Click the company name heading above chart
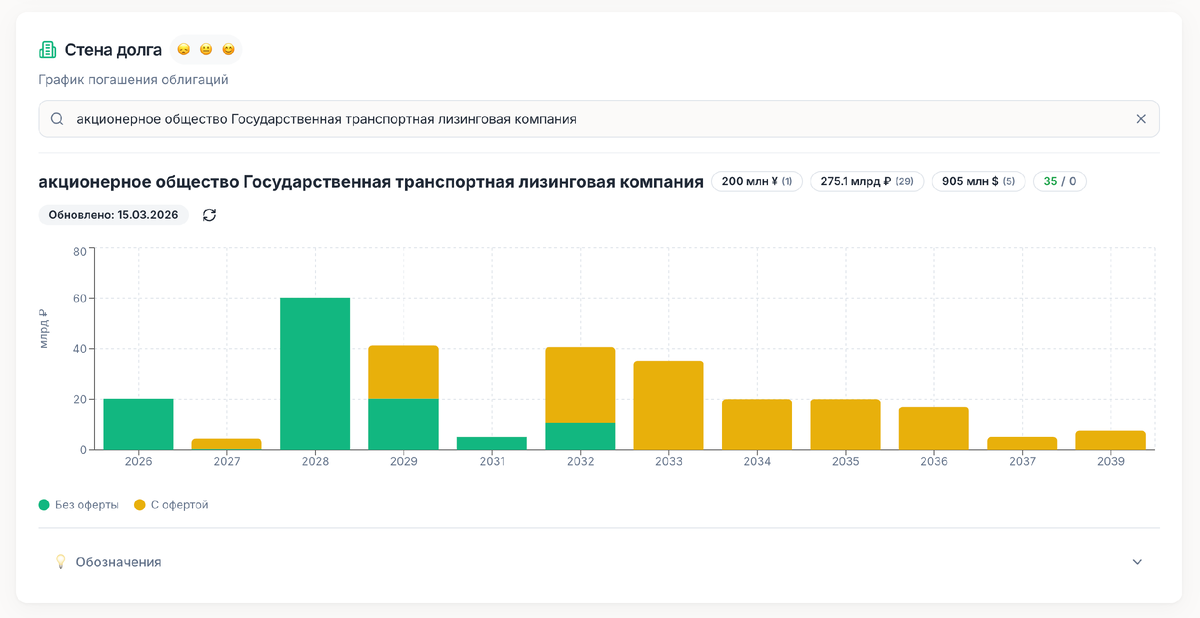The height and width of the screenshot is (618, 1200). [371, 182]
